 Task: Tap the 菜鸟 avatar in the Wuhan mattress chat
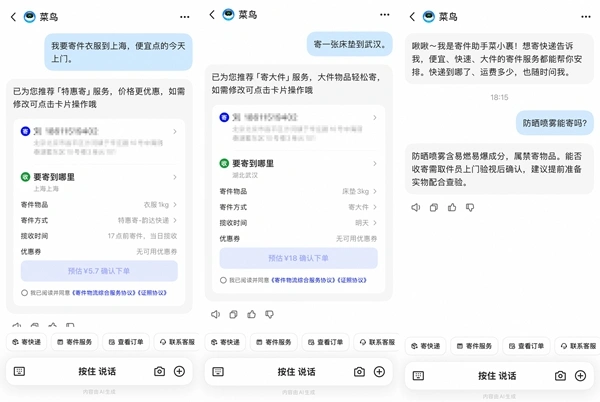[228, 15]
